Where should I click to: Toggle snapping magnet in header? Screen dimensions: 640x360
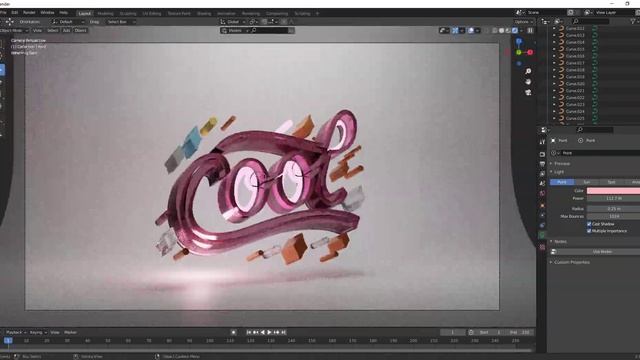point(264,22)
